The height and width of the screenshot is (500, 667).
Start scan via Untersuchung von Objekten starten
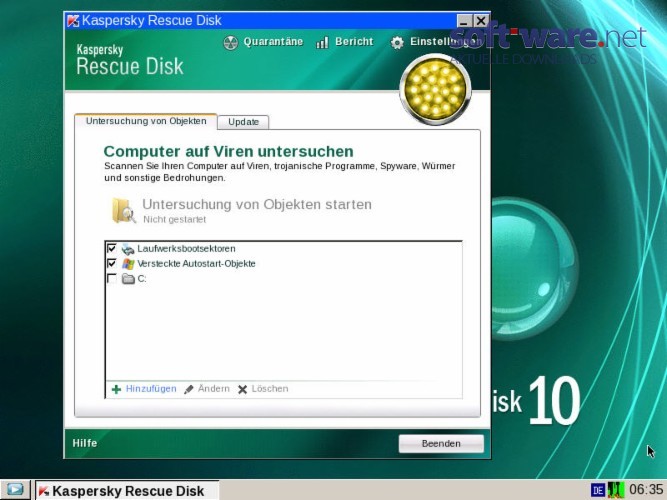click(257, 204)
